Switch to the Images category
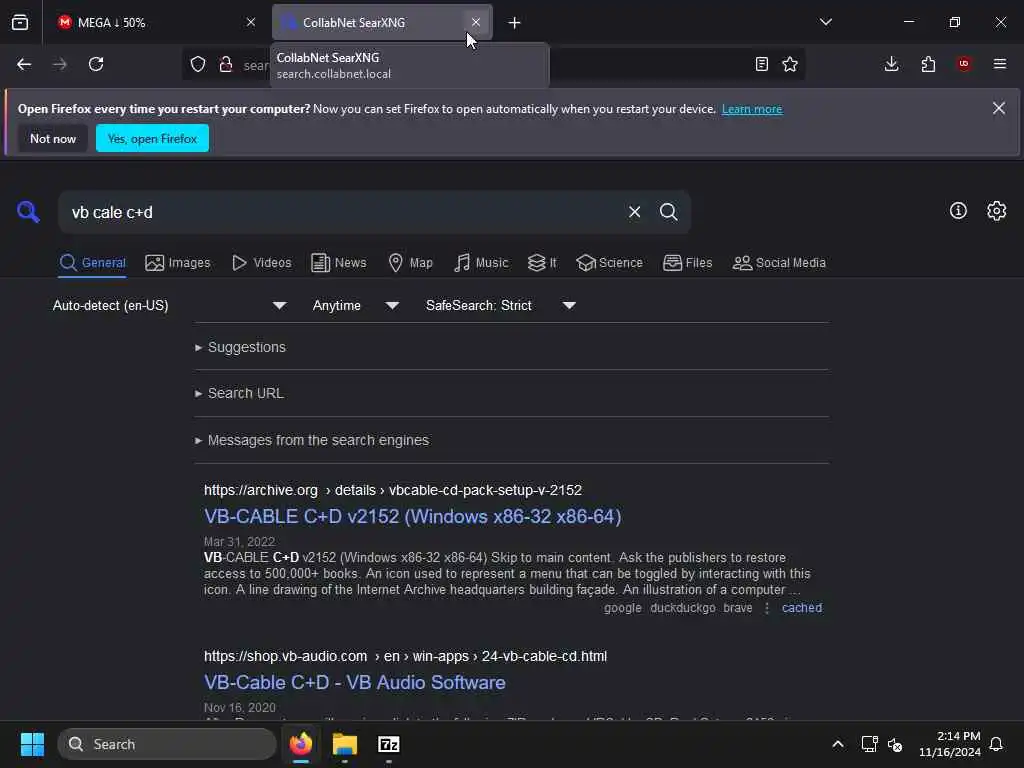 pos(178,263)
